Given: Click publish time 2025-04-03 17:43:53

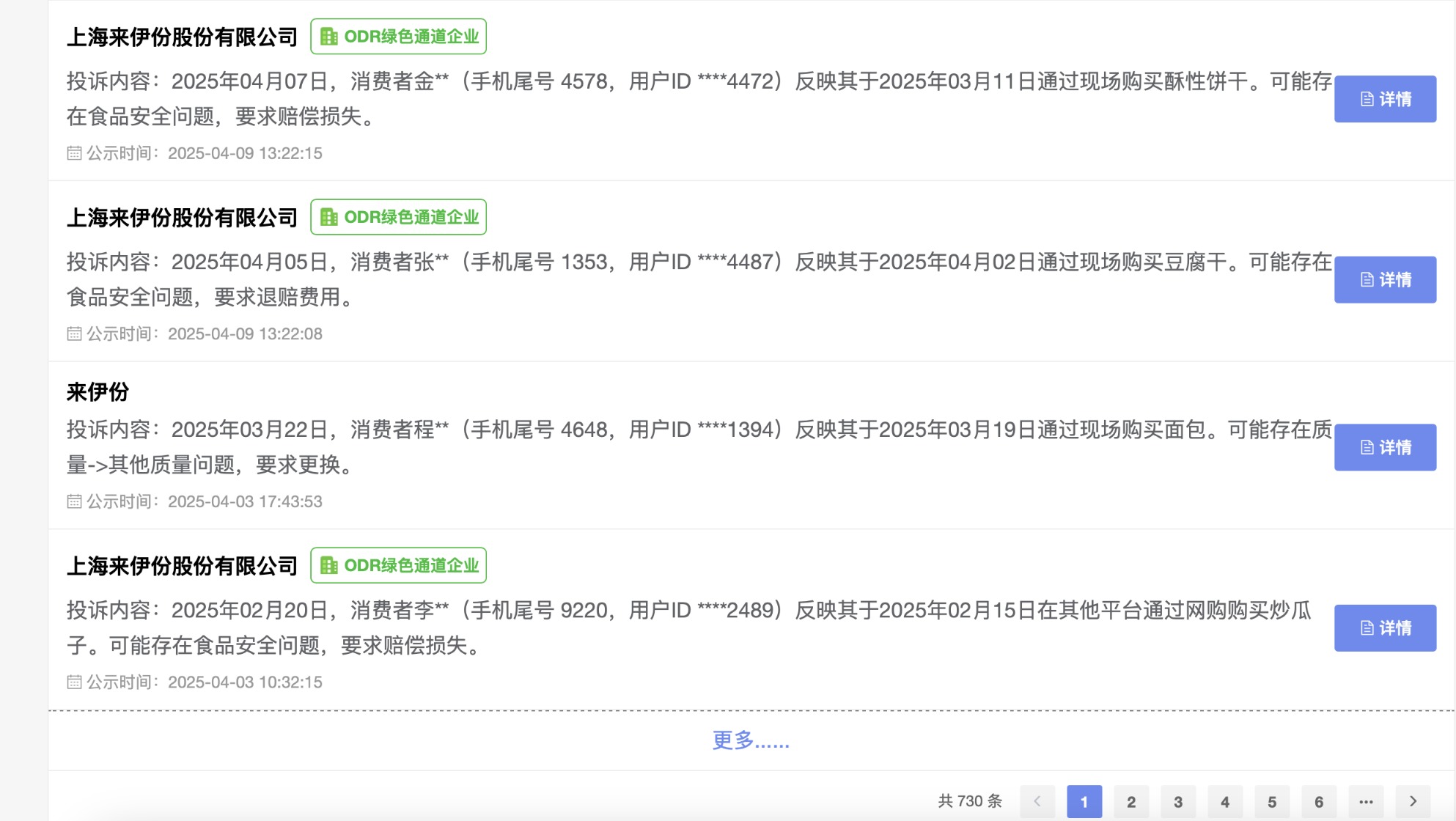Looking at the screenshot, I should [245, 501].
